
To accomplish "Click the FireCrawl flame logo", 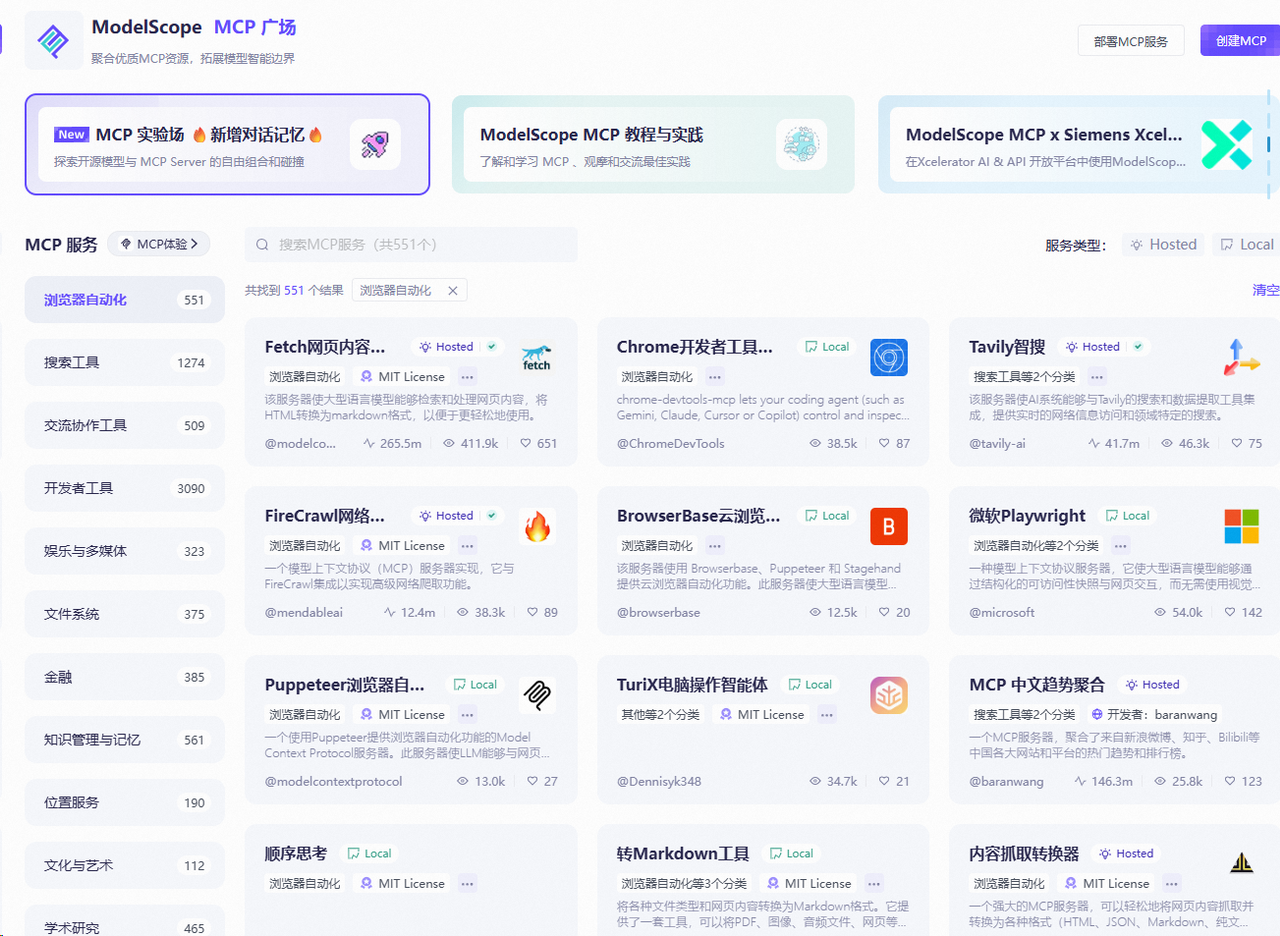I will 537,526.
